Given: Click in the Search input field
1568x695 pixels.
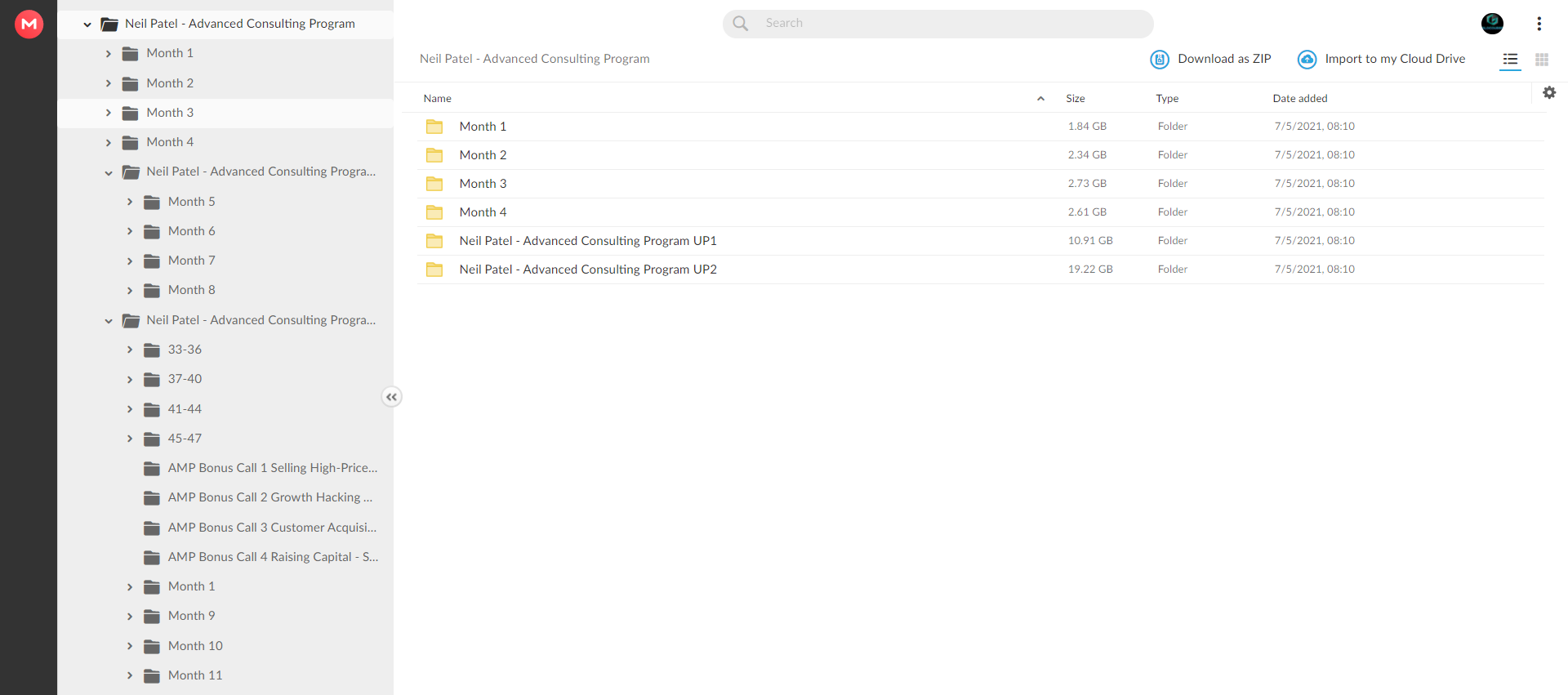Looking at the screenshot, I should pyautogui.click(x=938, y=24).
